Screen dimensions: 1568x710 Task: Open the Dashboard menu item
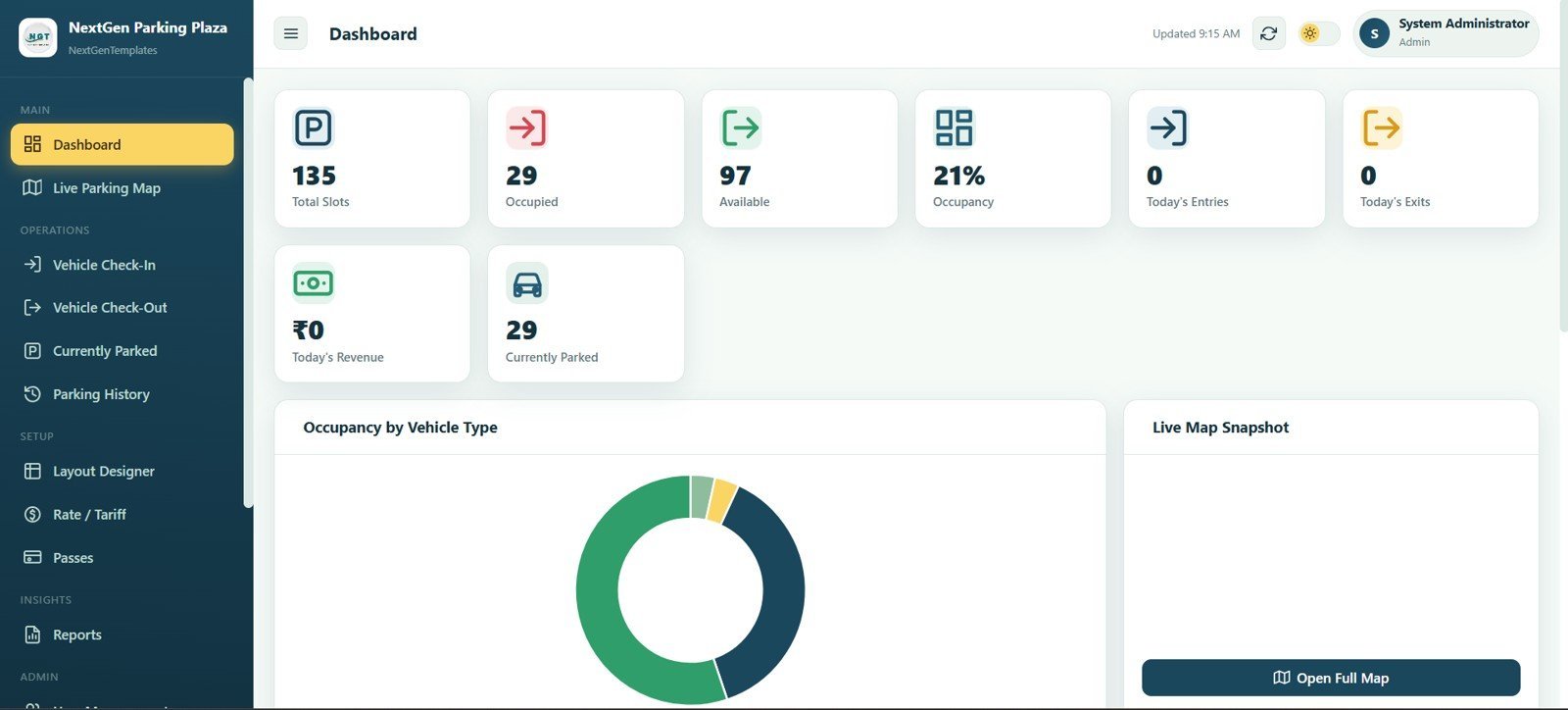tap(122, 144)
